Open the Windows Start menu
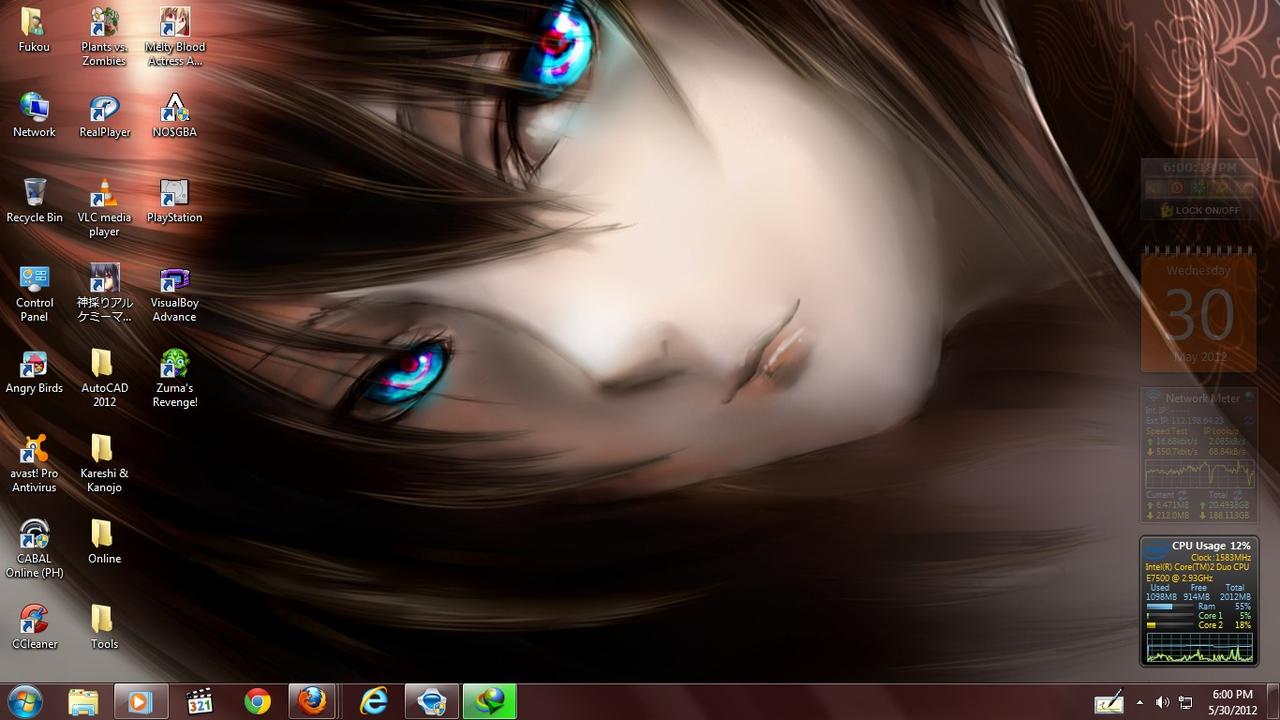The height and width of the screenshot is (720, 1280). click(24, 702)
